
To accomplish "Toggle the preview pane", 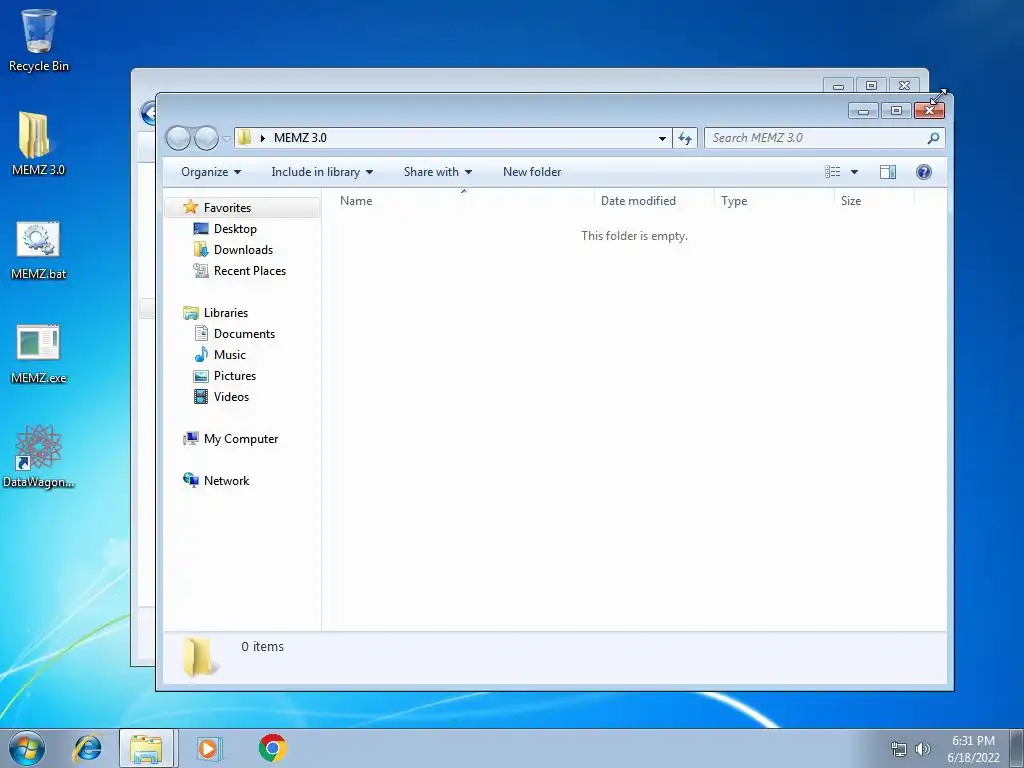I will (x=888, y=172).
